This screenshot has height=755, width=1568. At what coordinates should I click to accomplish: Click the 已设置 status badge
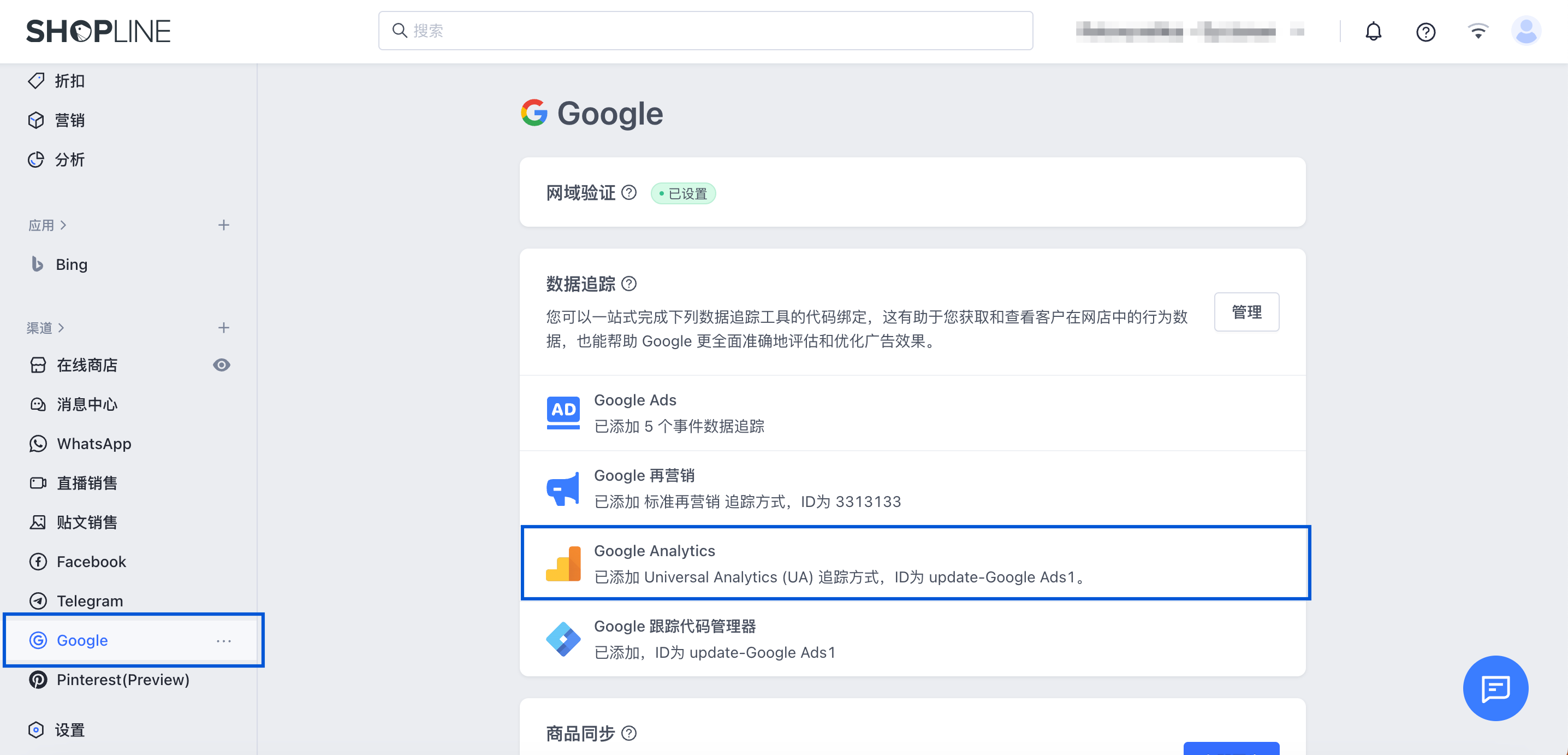coord(683,193)
